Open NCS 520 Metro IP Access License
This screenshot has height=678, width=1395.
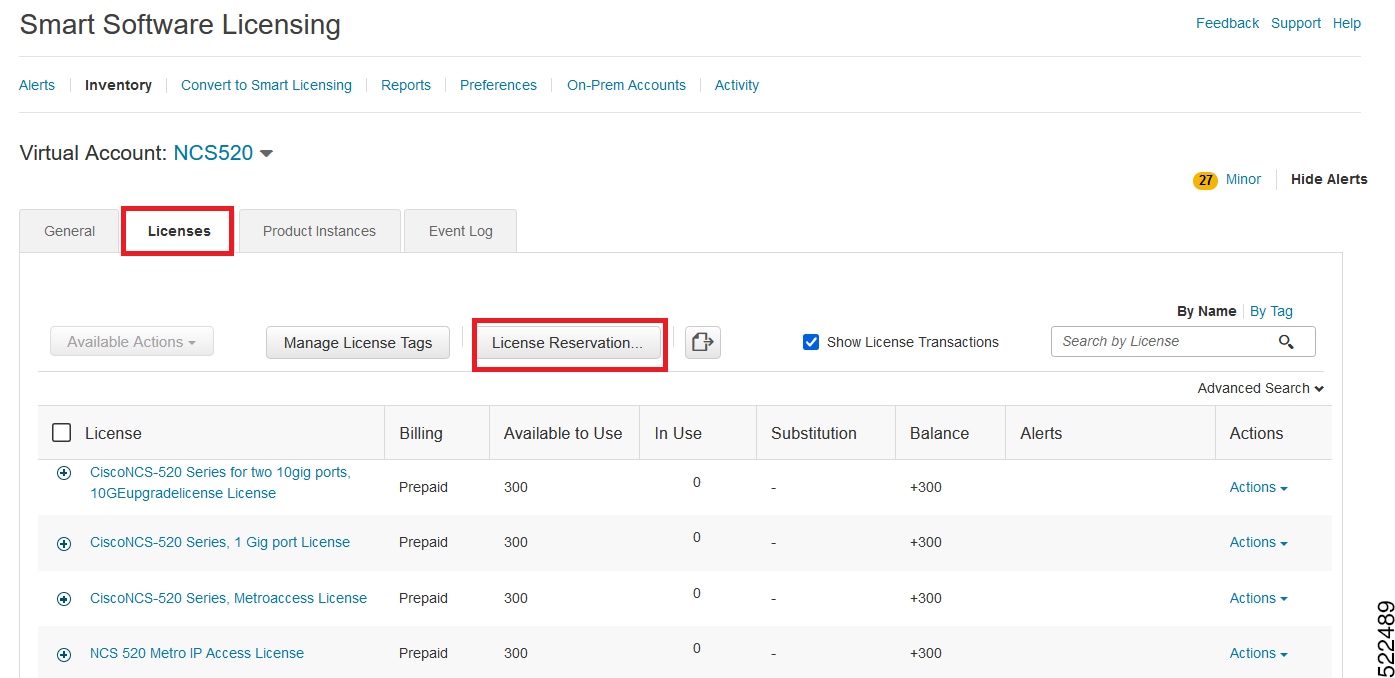pyautogui.click(x=197, y=653)
